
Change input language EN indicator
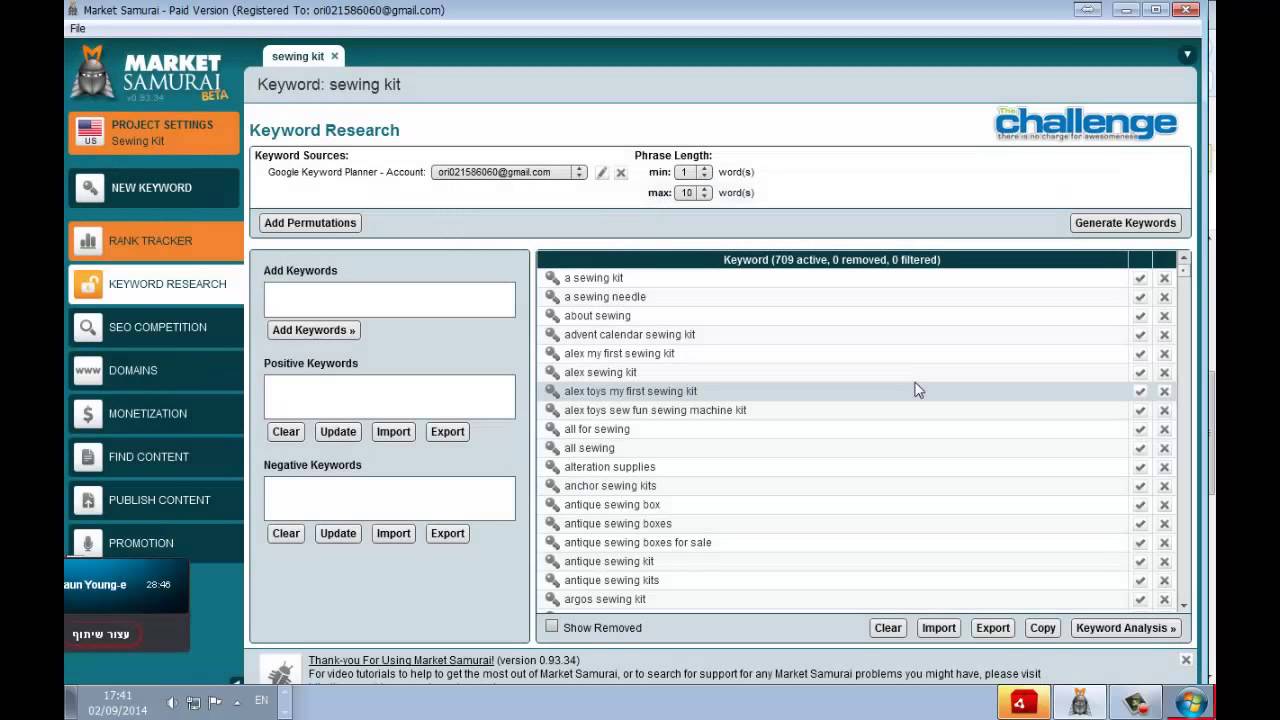[x=261, y=701]
